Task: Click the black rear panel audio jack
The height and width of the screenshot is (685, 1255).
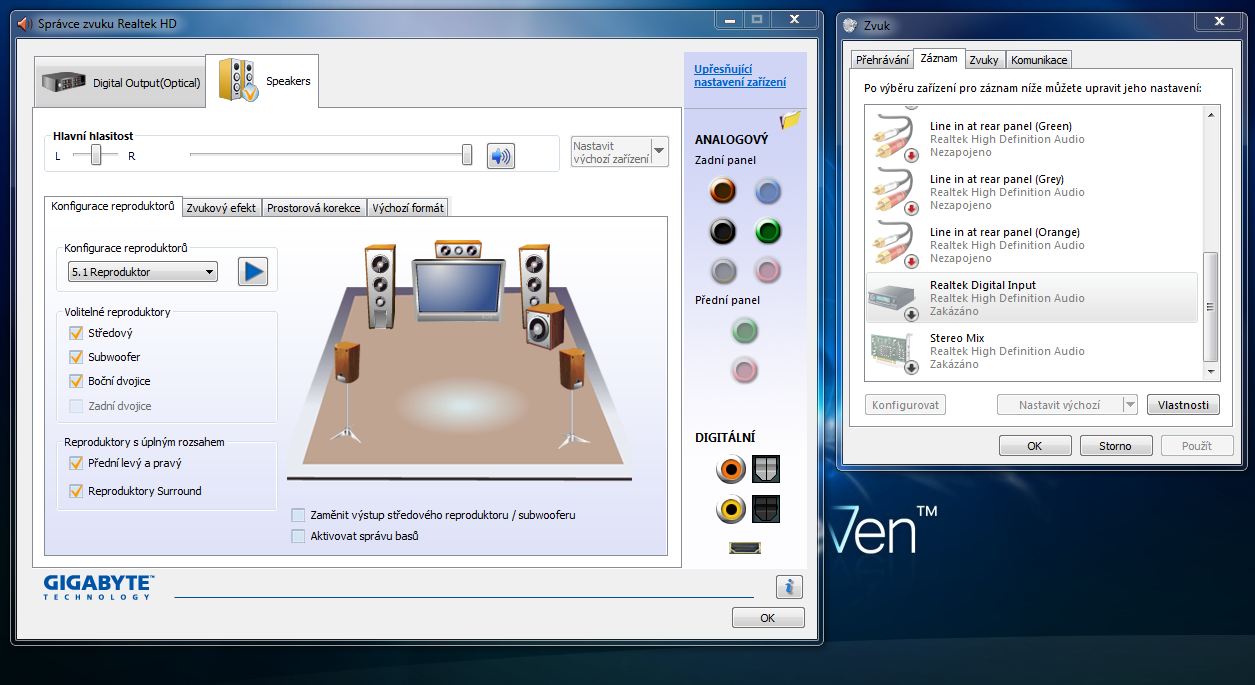Action: (723, 231)
